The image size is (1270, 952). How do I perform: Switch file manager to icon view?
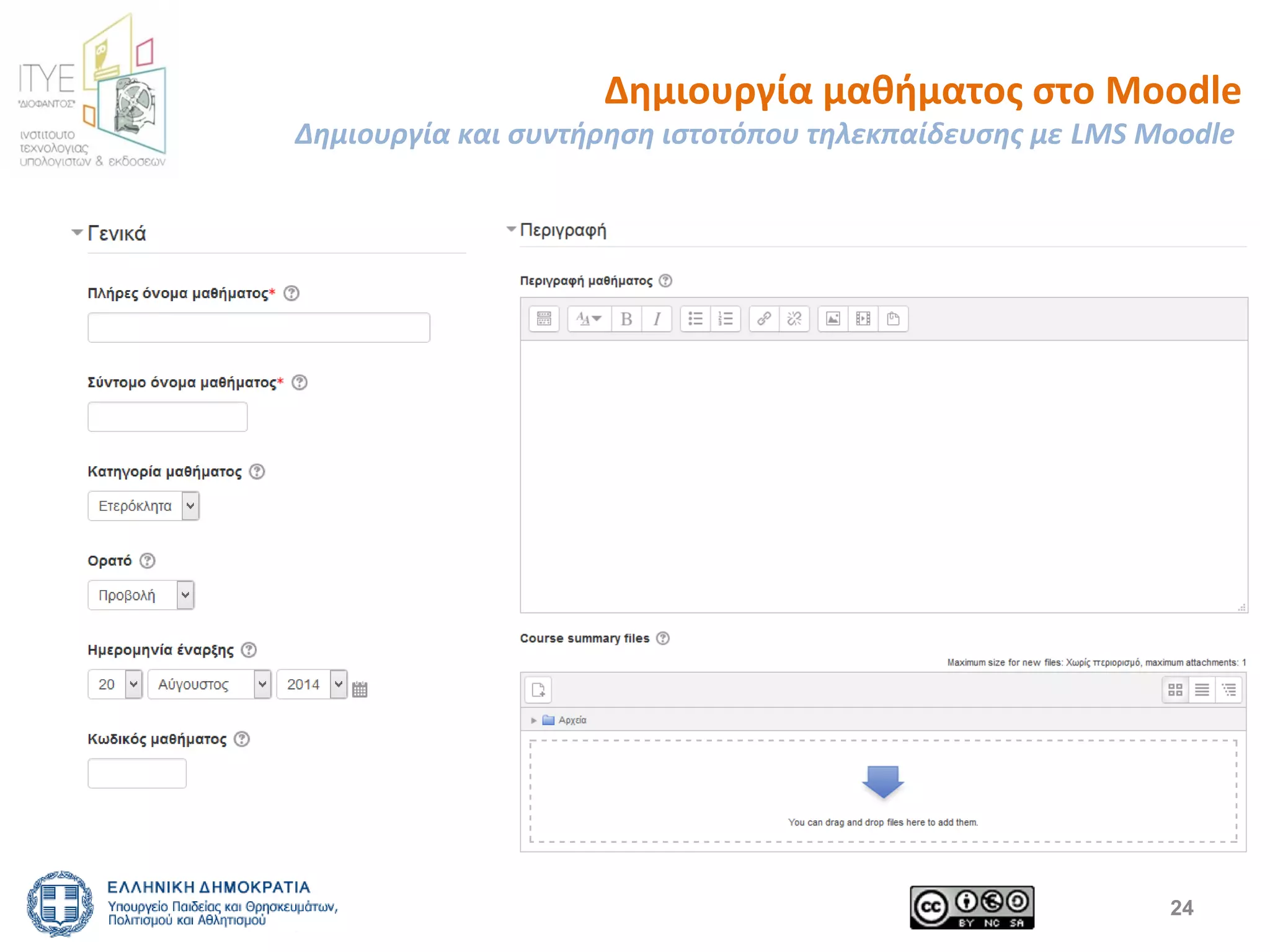(x=1175, y=689)
